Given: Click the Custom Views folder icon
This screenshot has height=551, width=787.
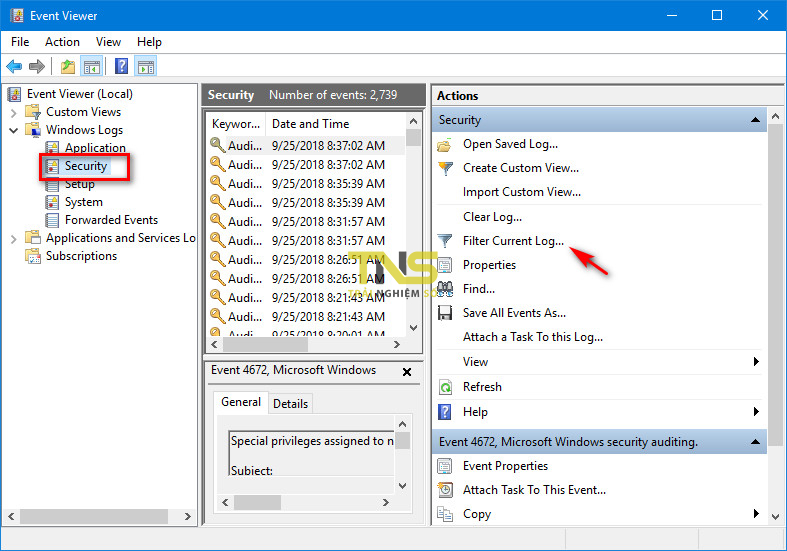Looking at the screenshot, I should [33, 111].
